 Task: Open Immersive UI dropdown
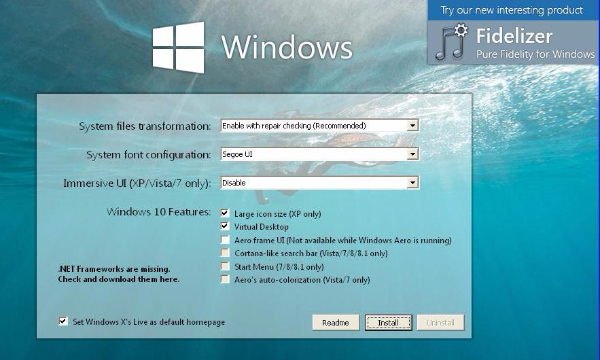pyautogui.click(x=320, y=183)
